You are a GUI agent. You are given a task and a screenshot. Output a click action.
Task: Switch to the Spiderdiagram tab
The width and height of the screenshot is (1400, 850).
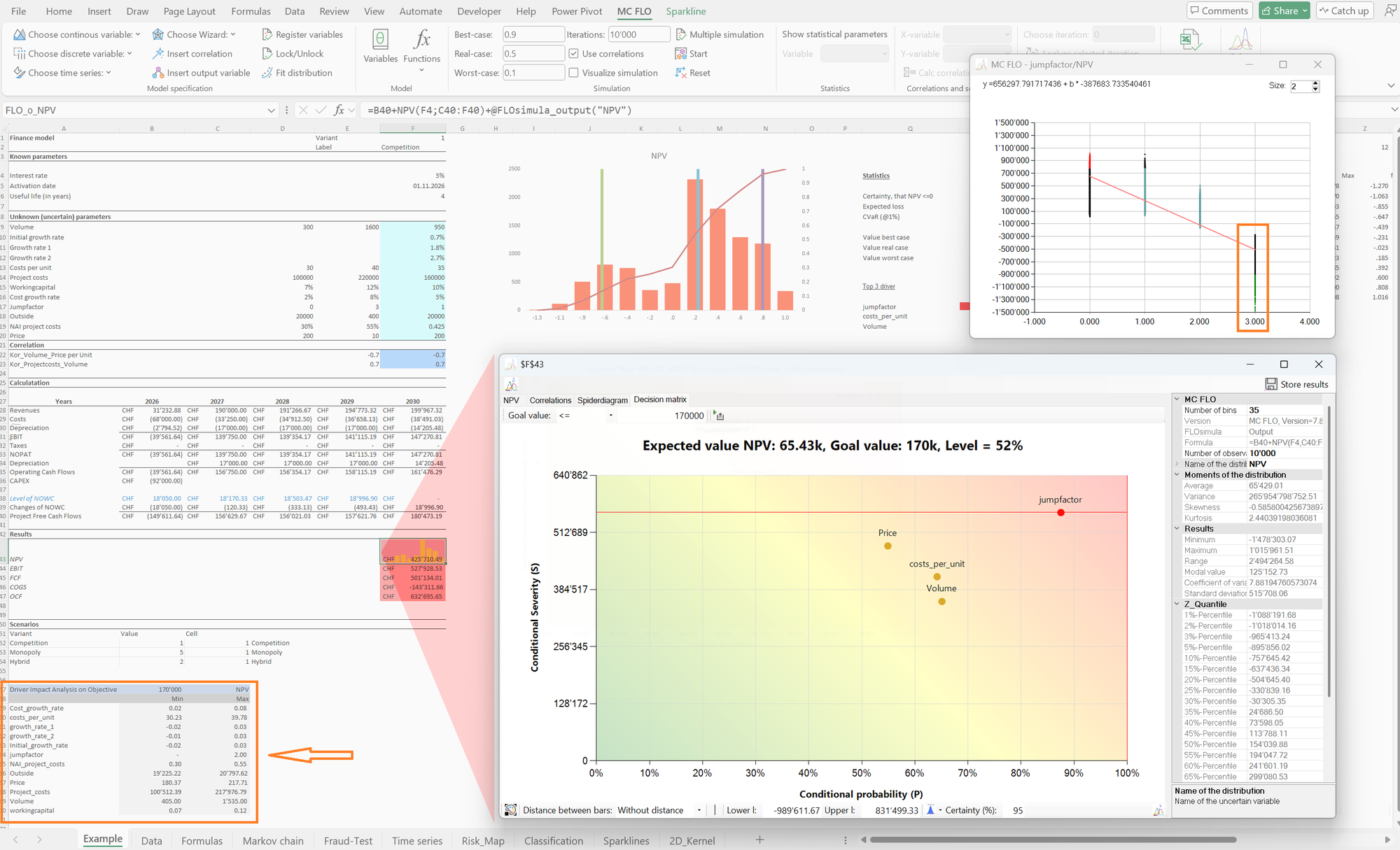click(602, 400)
